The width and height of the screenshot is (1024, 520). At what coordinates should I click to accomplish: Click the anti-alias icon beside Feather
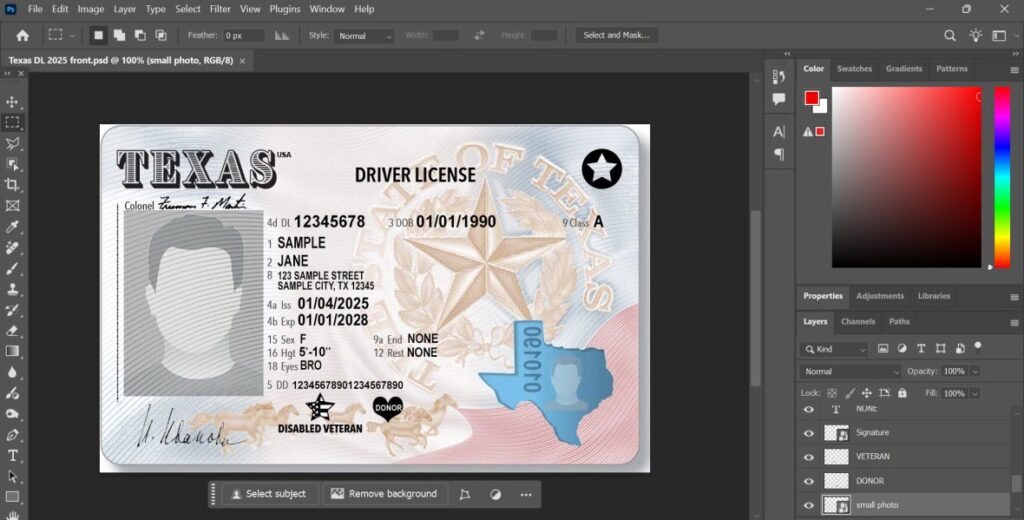click(x=281, y=35)
